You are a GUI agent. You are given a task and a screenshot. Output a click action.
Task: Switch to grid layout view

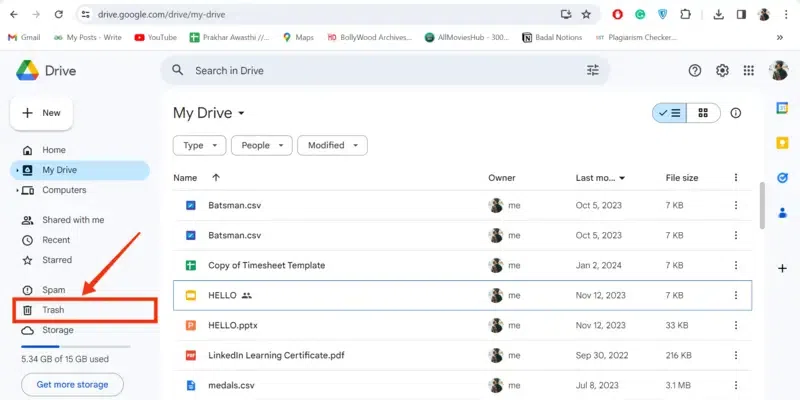[x=703, y=113]
